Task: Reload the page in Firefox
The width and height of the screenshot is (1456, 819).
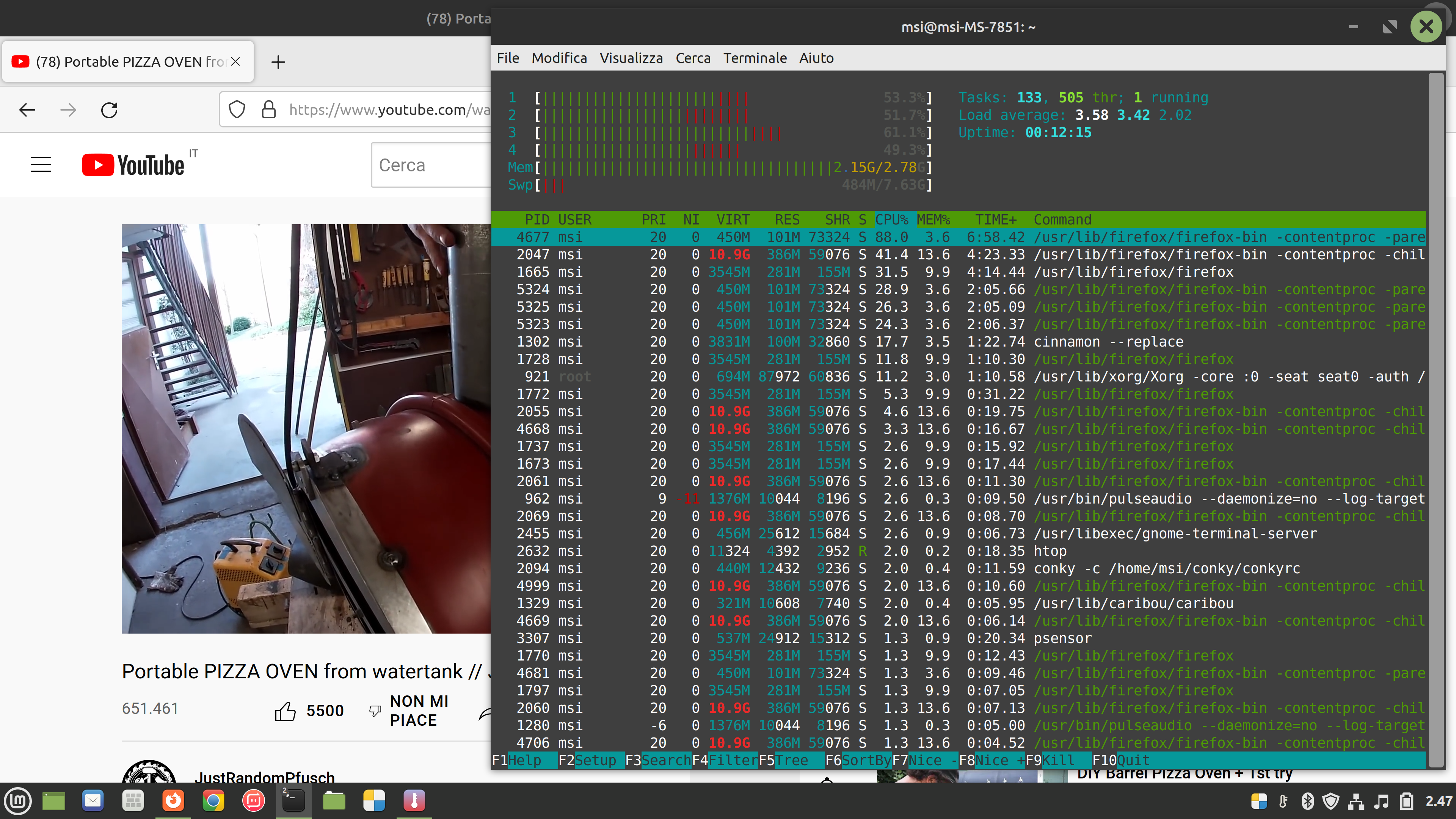Action: [x=109, y=110]
